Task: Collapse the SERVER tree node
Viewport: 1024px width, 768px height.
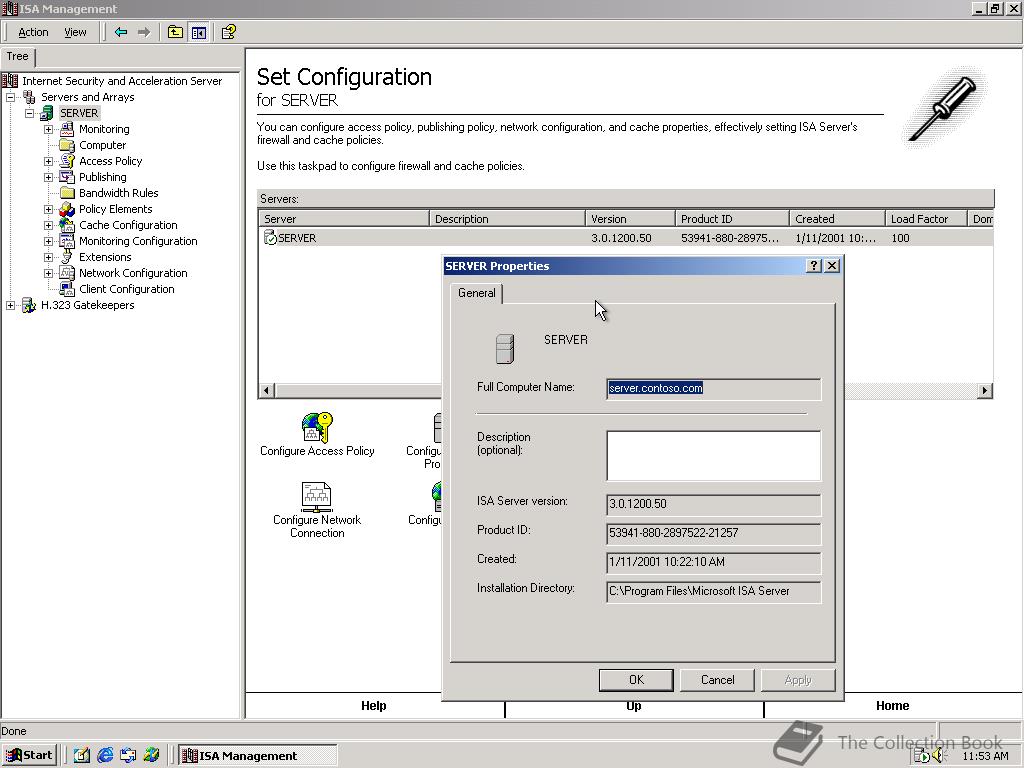Action: tap(29, 114)
